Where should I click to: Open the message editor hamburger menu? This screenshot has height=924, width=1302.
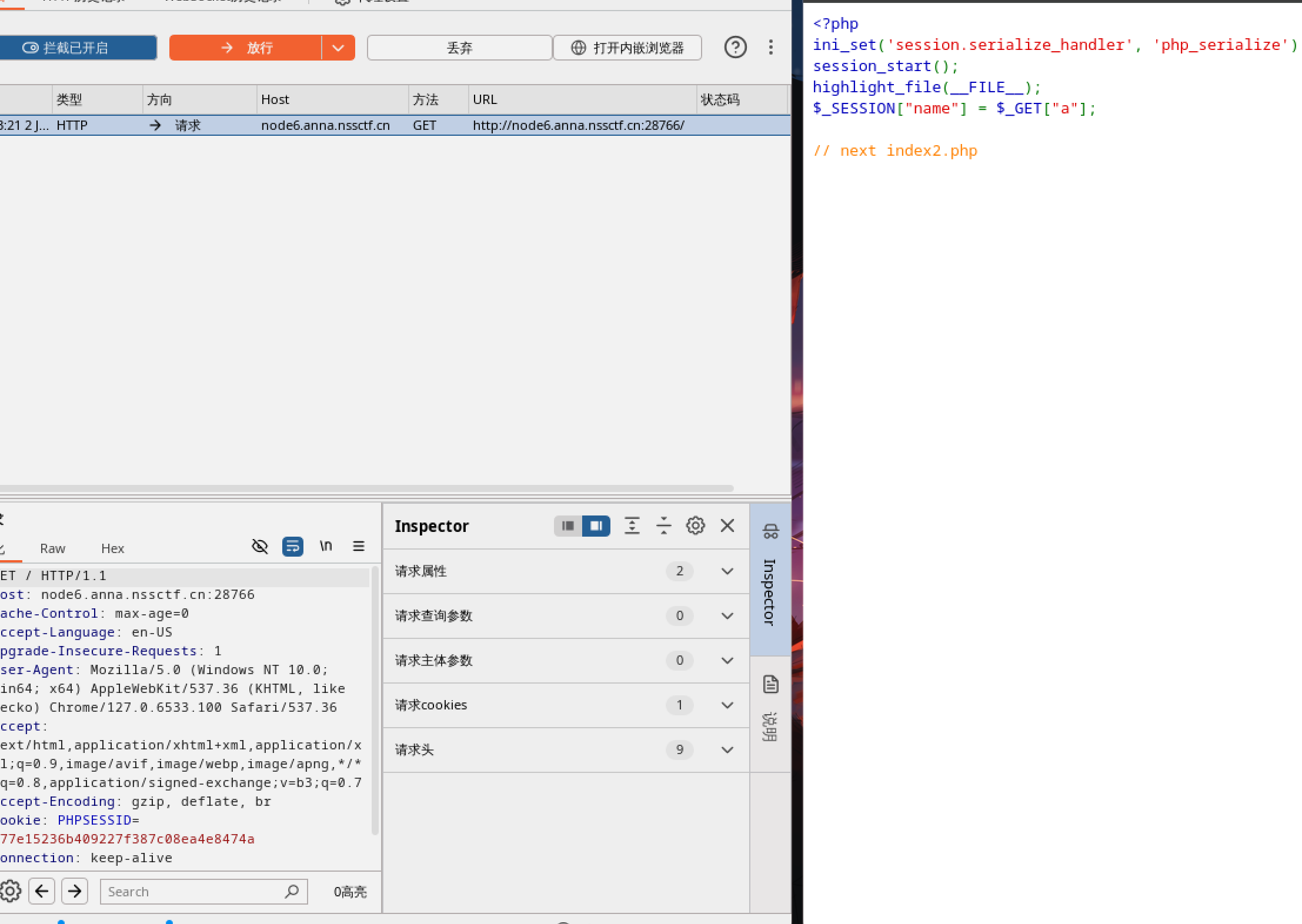pyautogui.click(x=358, y=546)
